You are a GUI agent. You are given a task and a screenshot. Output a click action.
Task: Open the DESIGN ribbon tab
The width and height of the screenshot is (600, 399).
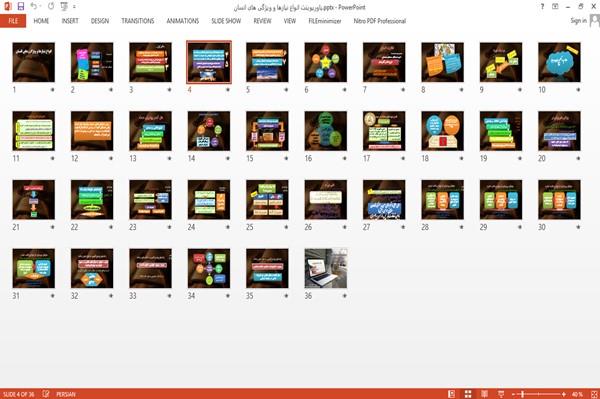100,21
